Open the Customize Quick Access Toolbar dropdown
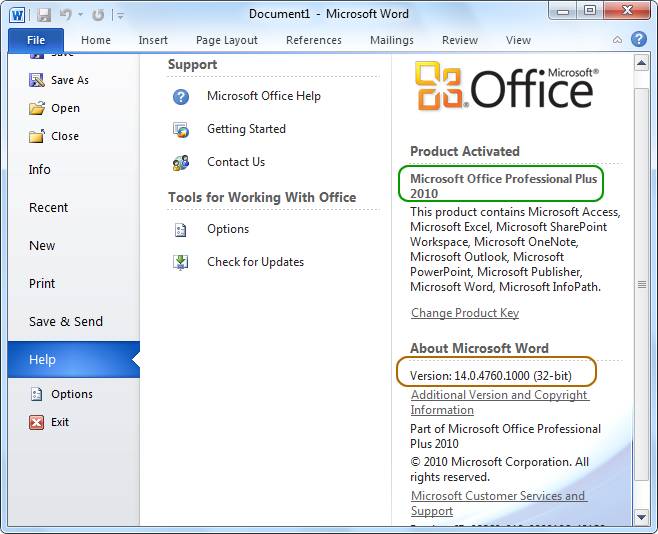The width and height of the screenshot is (658, 534). 120,16
